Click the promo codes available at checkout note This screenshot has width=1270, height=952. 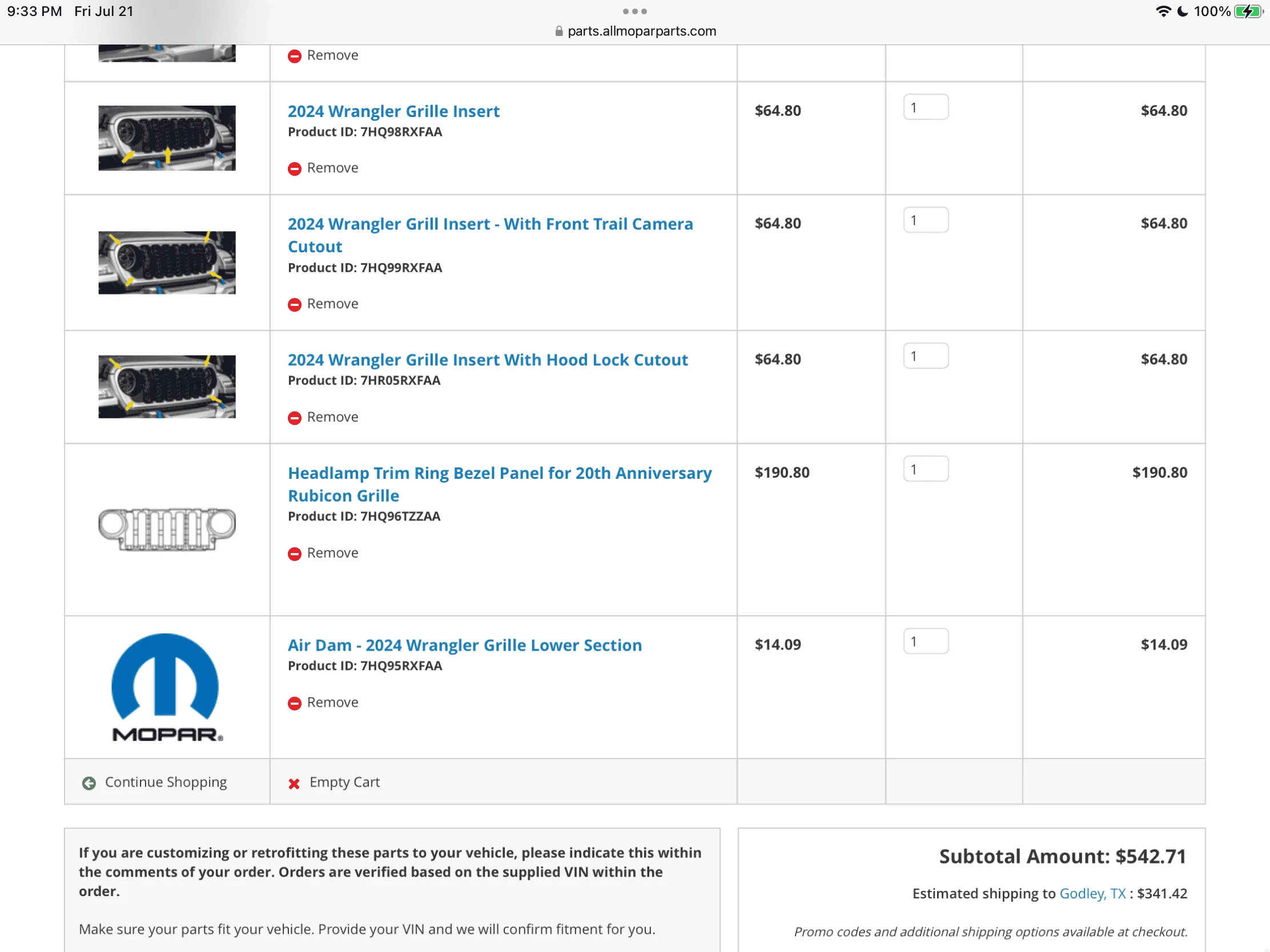[990, 932]
